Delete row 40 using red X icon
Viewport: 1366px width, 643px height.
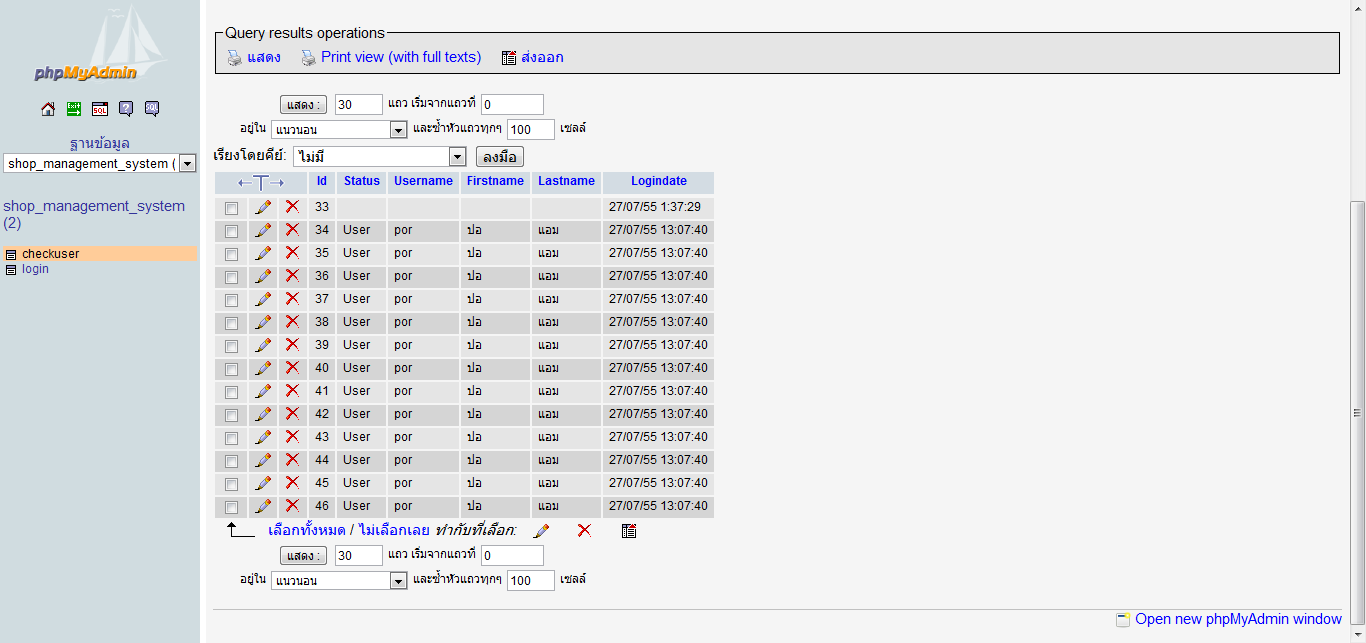(x=292, y=368)
